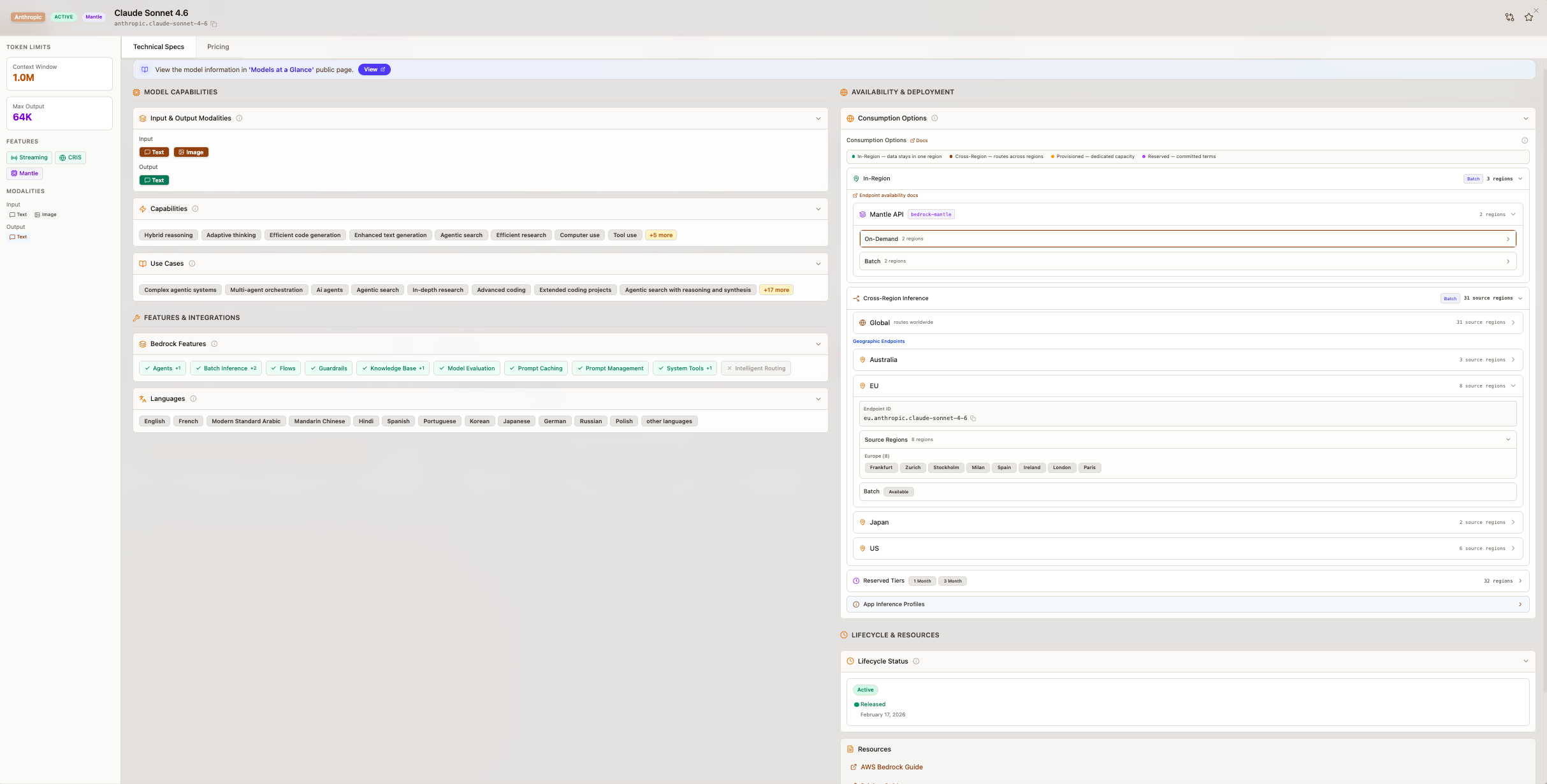This screenshot has height=784, width=1547.
Task: Open the AWS Bedrock Guide link
Action: 891,767
